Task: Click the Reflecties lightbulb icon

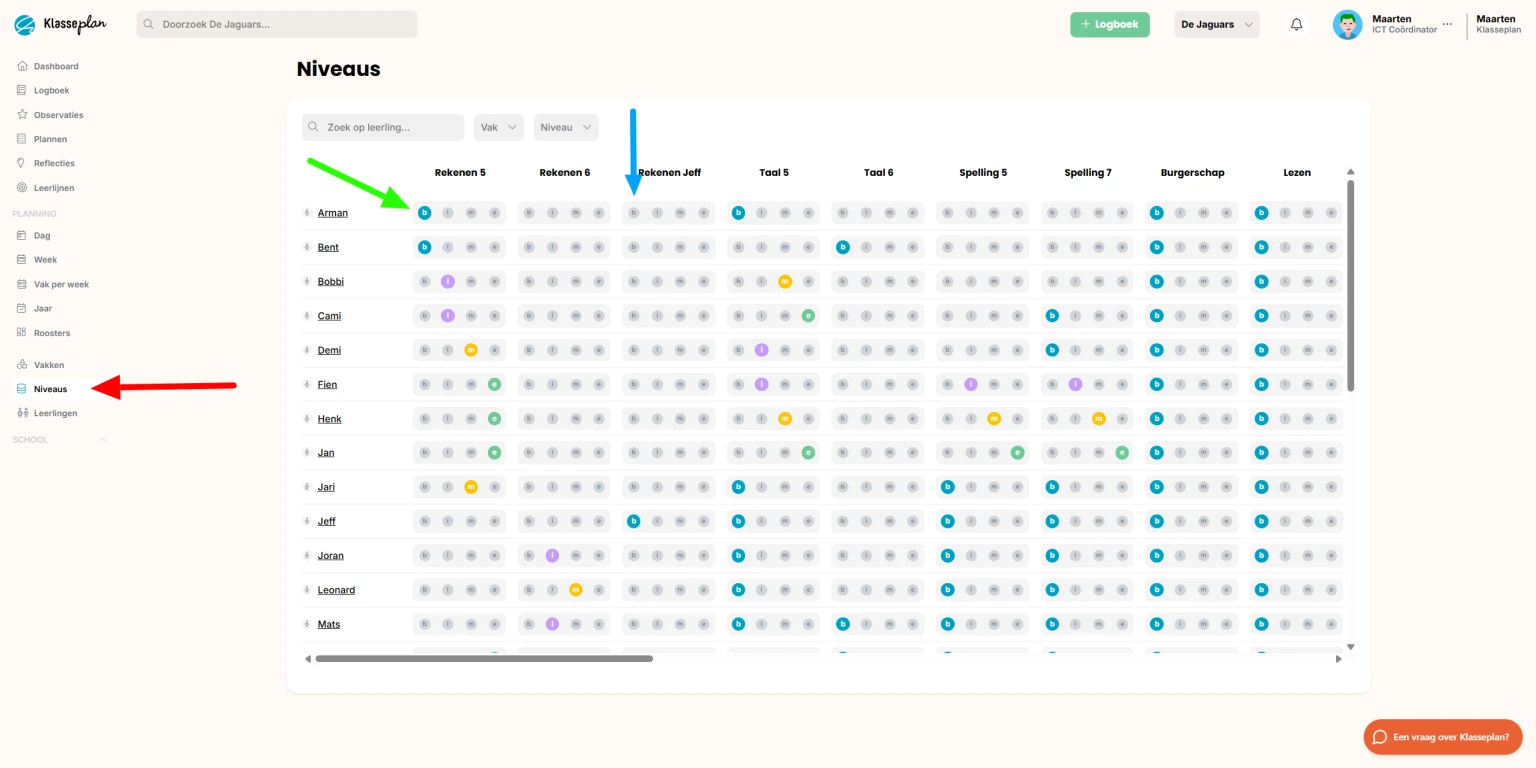Action: [x=23, y=163]
